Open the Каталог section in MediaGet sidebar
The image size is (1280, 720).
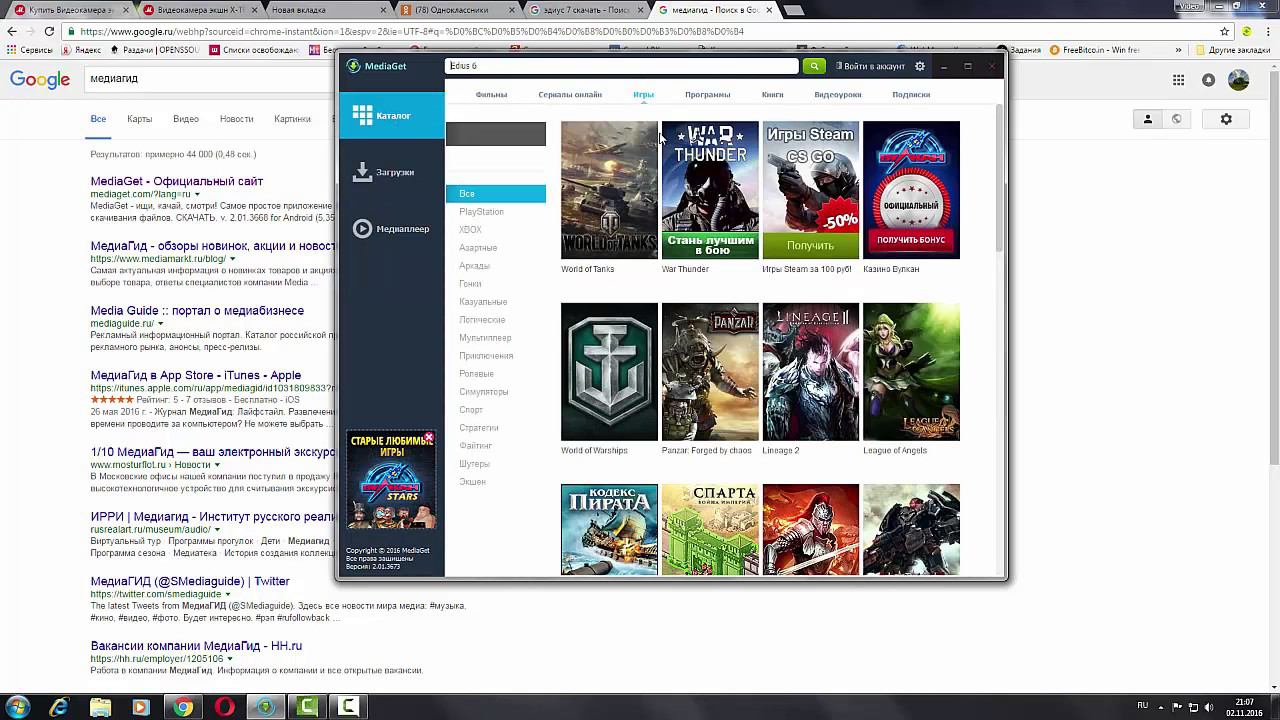coord(391,116)
